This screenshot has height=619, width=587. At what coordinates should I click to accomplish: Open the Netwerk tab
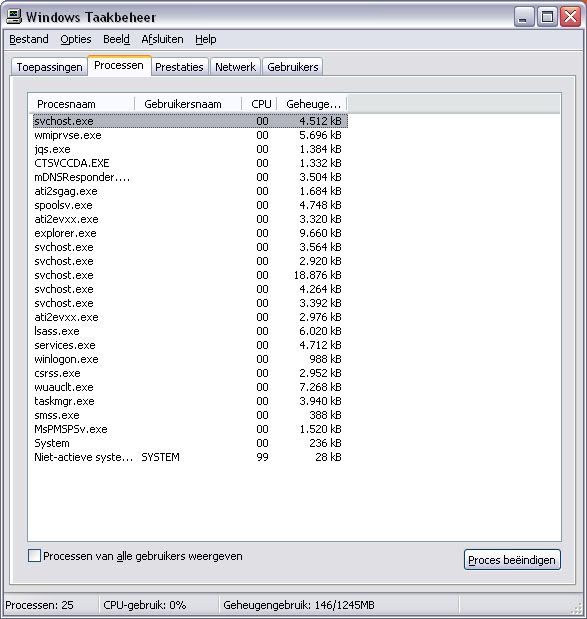pos(235,67)
